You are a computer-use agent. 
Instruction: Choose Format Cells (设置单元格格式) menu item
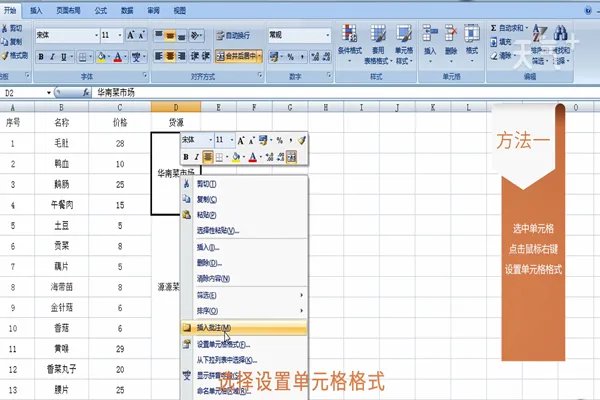pos(244,344)
